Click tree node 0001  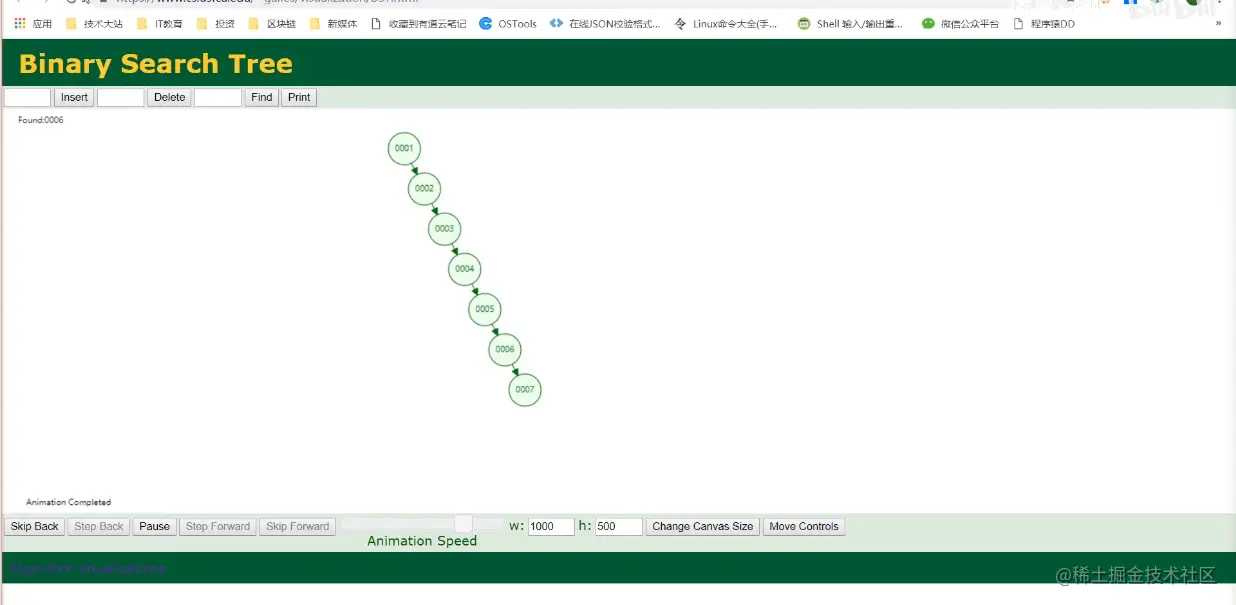pyautogui.click(x=404, y=148)
